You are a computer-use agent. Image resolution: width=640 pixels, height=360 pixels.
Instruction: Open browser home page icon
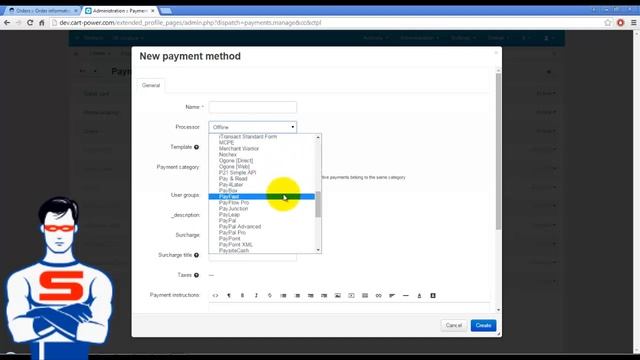click(42, 23)
